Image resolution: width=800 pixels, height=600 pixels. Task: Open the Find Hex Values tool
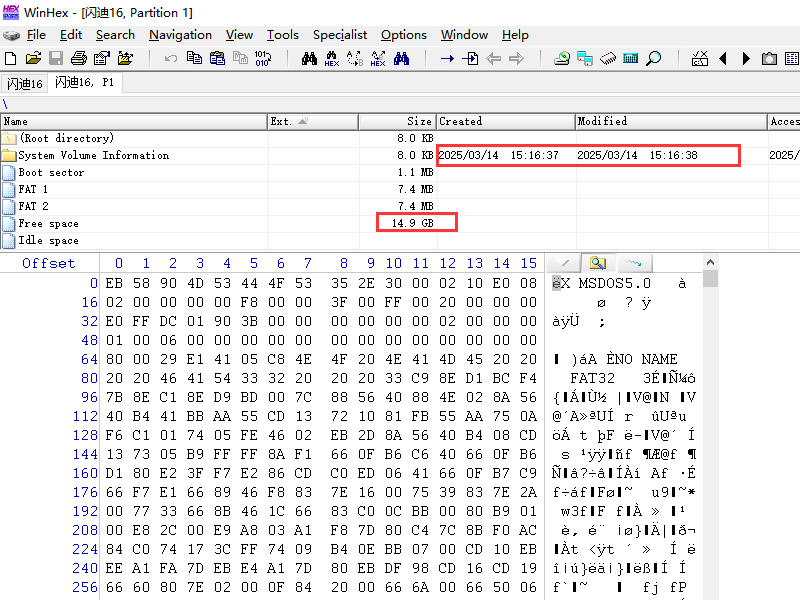click(x=332, y=59)
